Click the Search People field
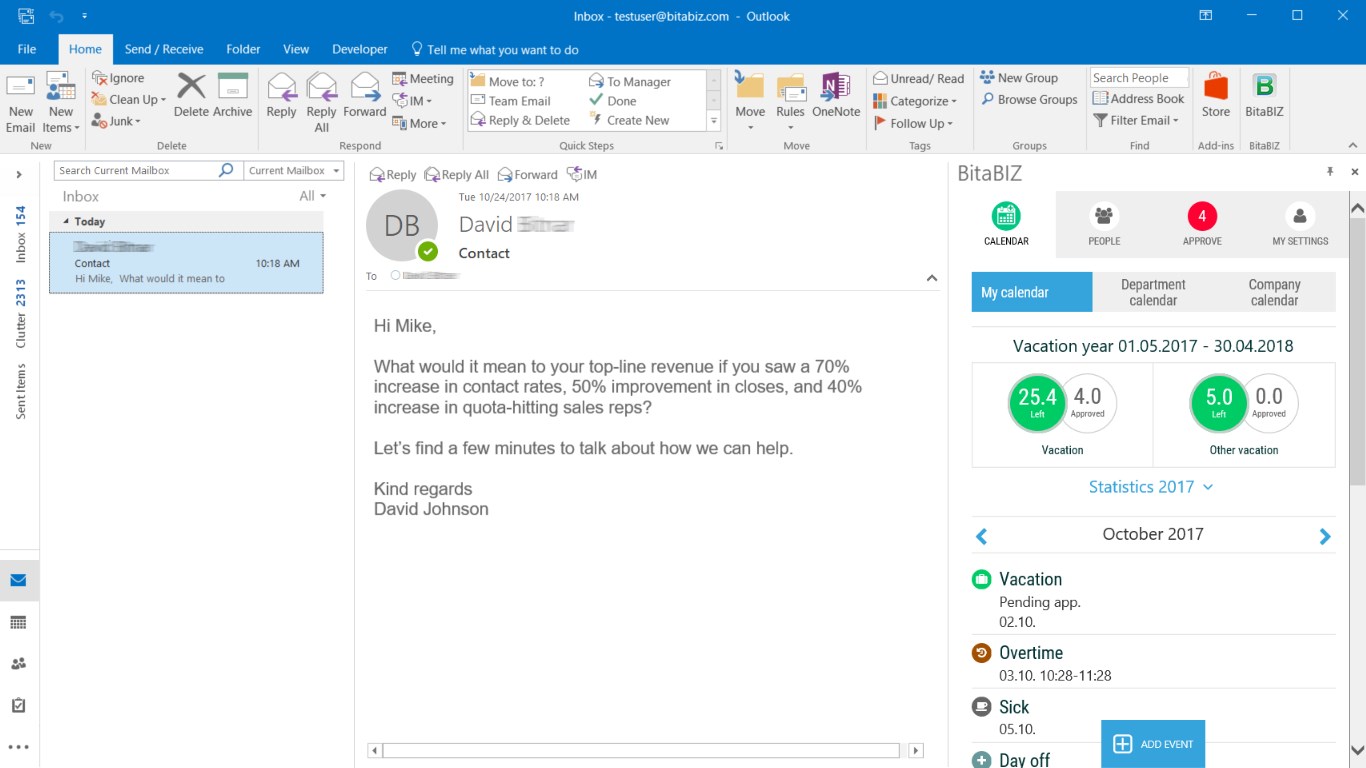 click(1139, 78)
